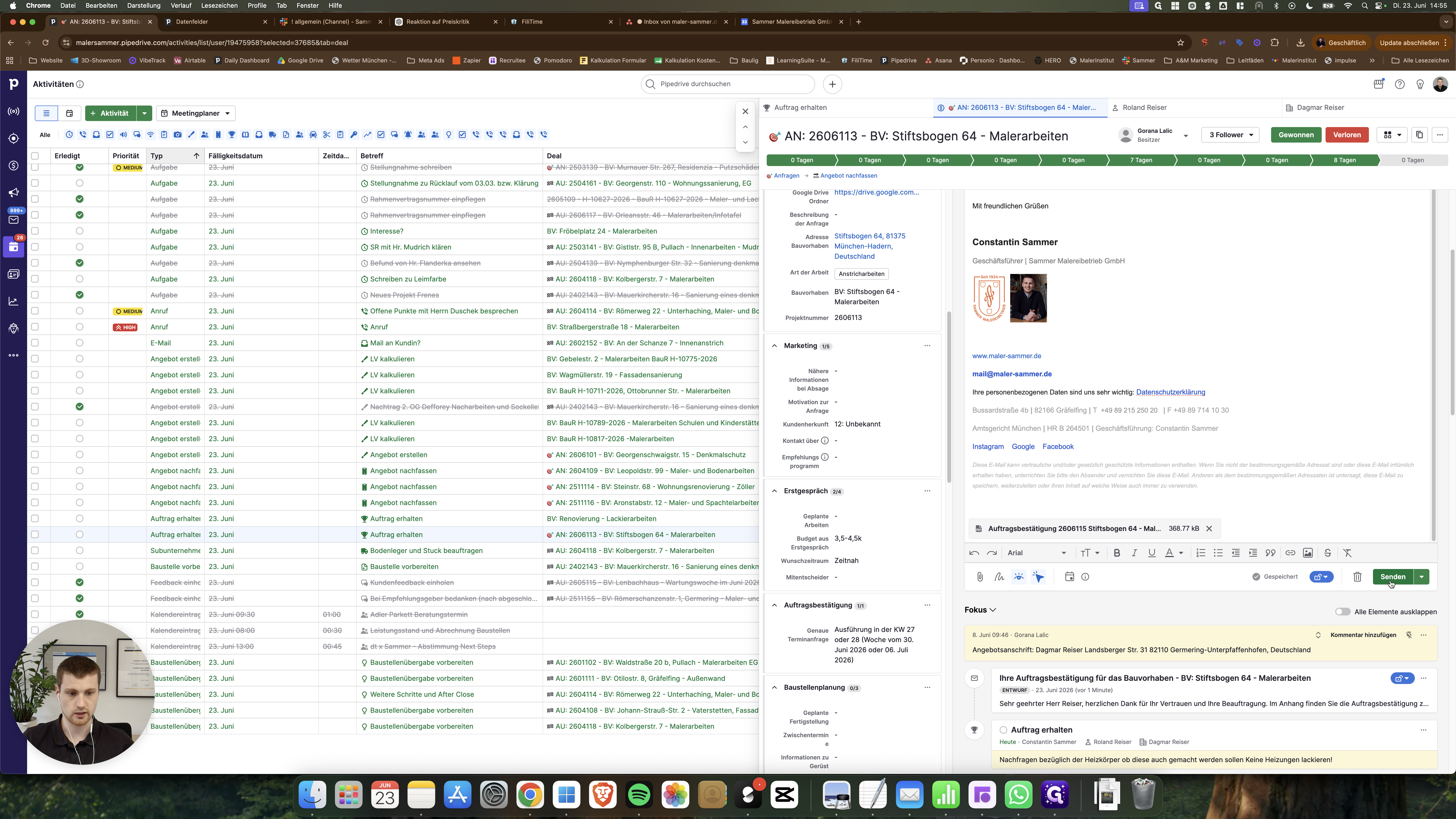Open the Senden options arrow
This screenshot has width=1456, height=819.
coord(1422,576)
